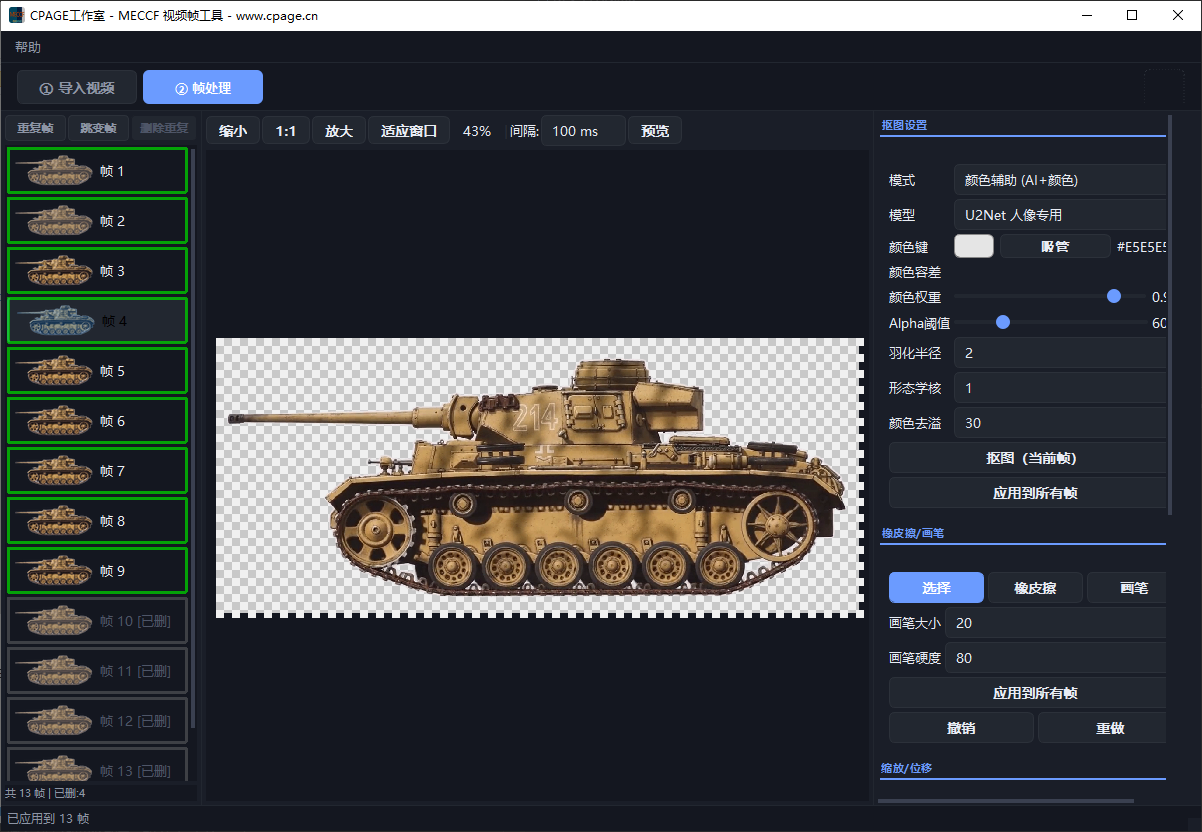Select the 橡皮擦 eraser tool
The width and height of the screenshot is (1202, 832).
point(1035,588)
